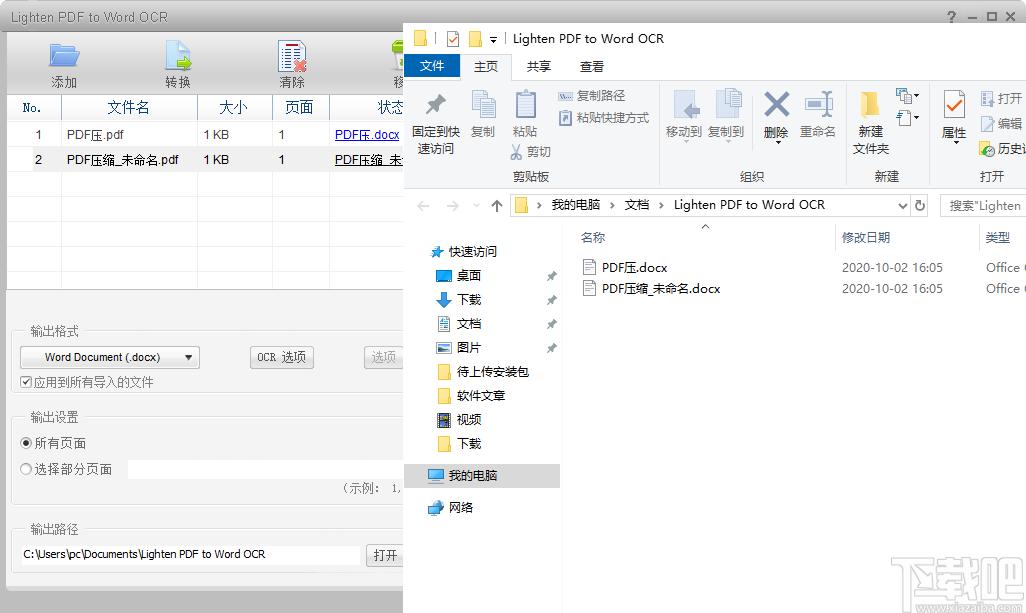The width and height of the screenshot is (1026, 613).
Task: Switch to the 查看 ribbon tab
Action: [x=592, y=67]
